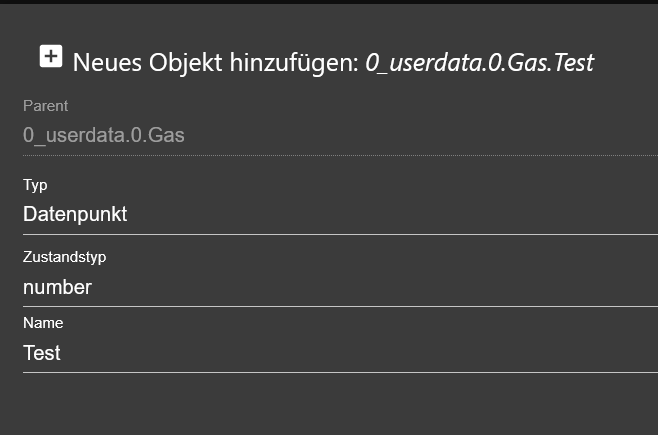Click the 'Neues Objekt hinzufügen' title text

click(x=216, y=63)
